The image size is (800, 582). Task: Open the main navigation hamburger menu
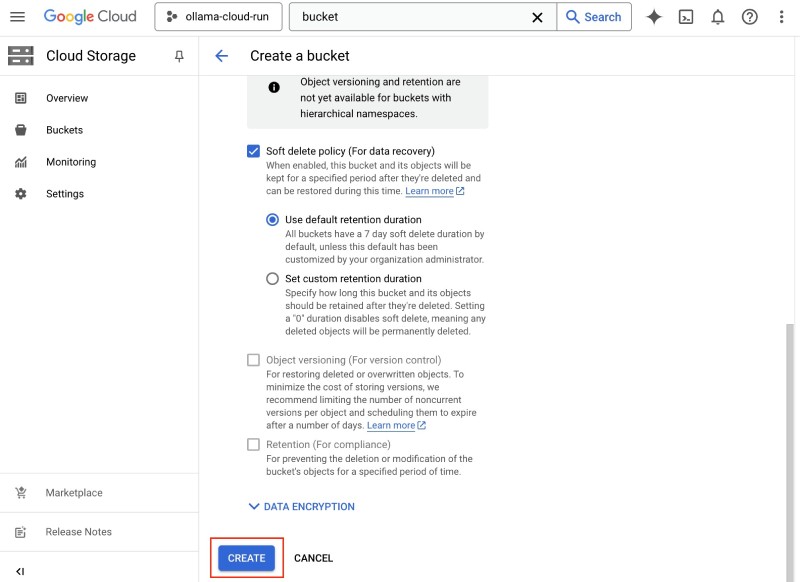(x=17, y=17)
